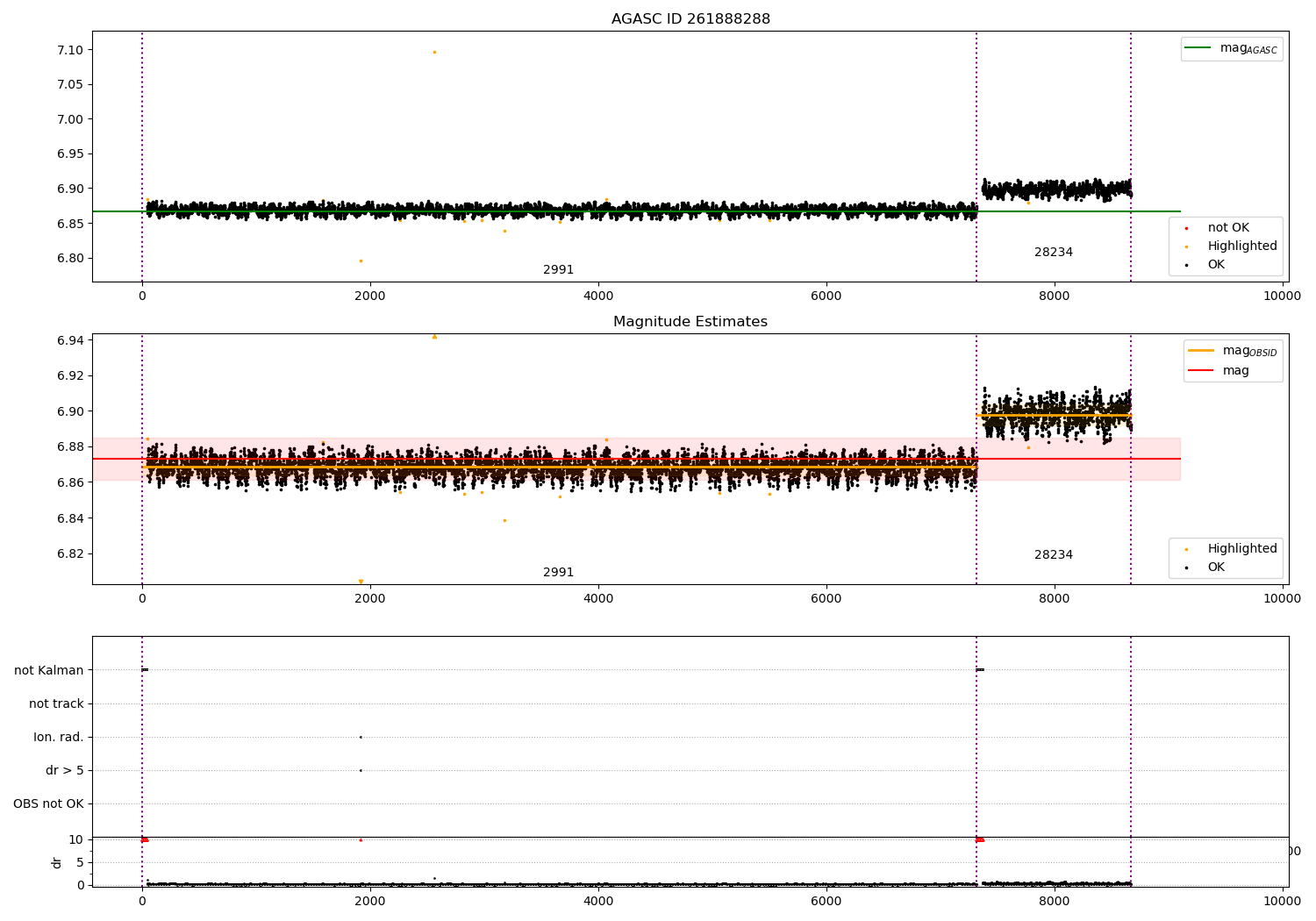
Task: Click the 'Magnitude Estimates' subplot title
Action: 690,322
